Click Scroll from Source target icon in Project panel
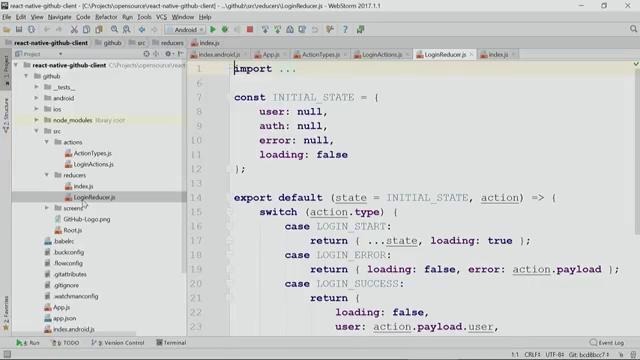 pyautogui.click(x=147, y=54)
